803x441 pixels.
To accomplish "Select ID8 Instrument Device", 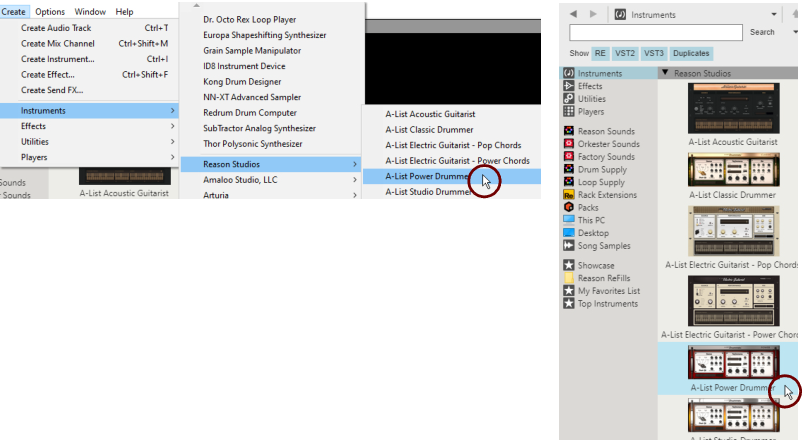I will click(244, 66).
